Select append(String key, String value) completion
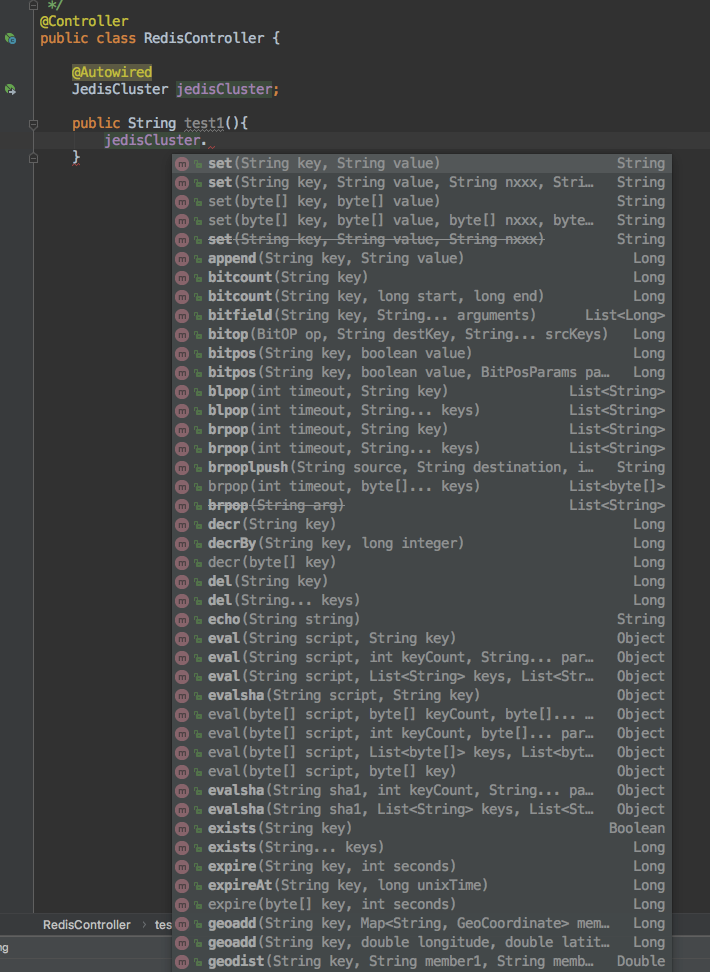The height and width of the screenshot is (972, 710). coord(422,258)
